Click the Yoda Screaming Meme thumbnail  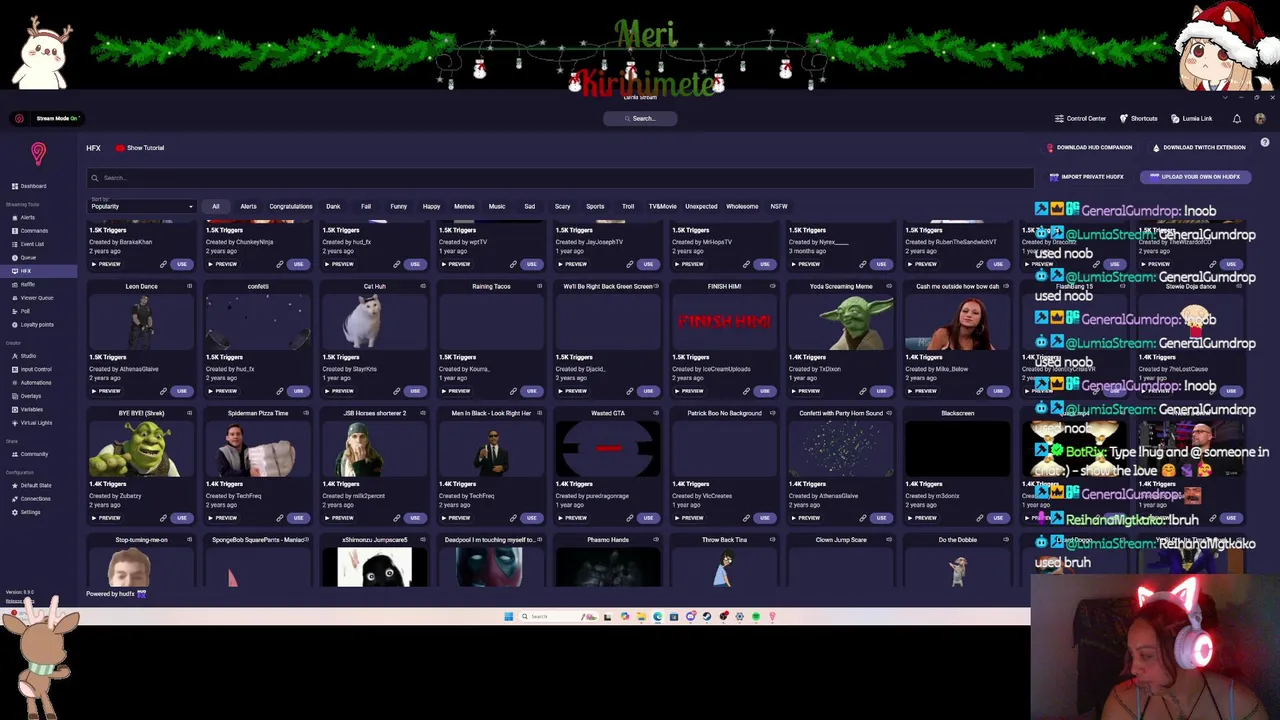[841, 322]
